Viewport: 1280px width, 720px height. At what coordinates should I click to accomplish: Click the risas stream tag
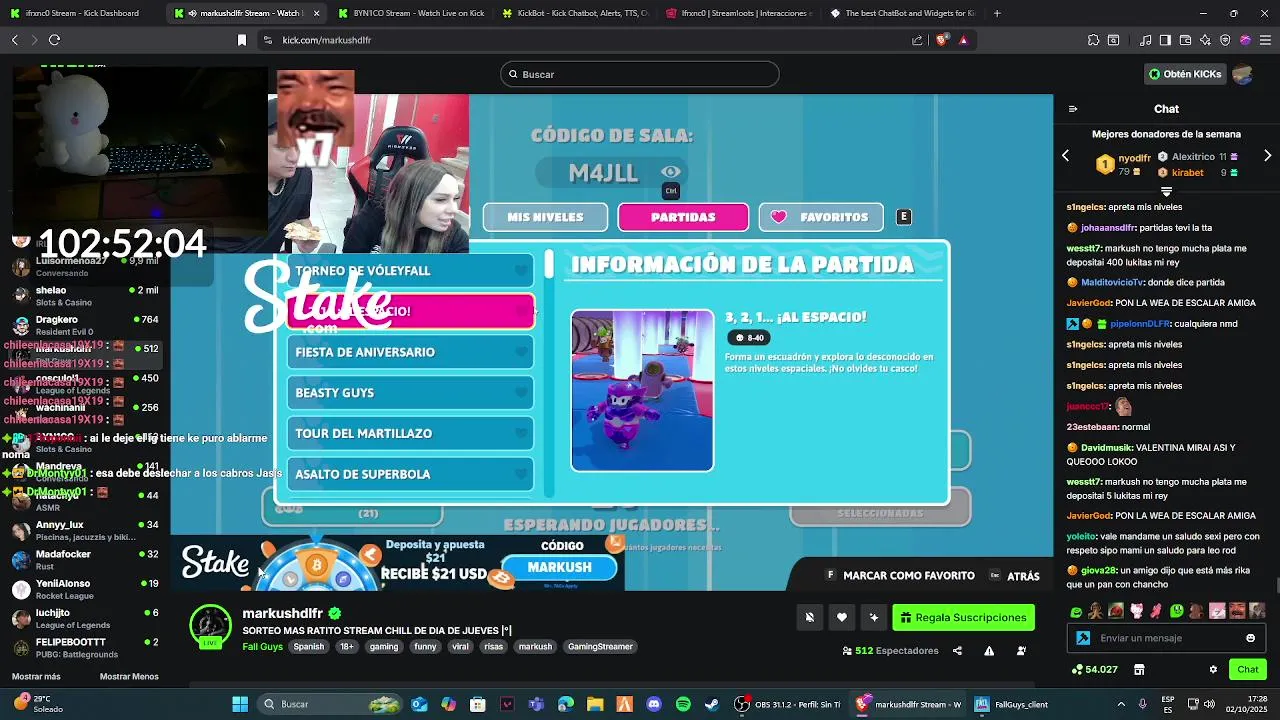tap(493, 647)
